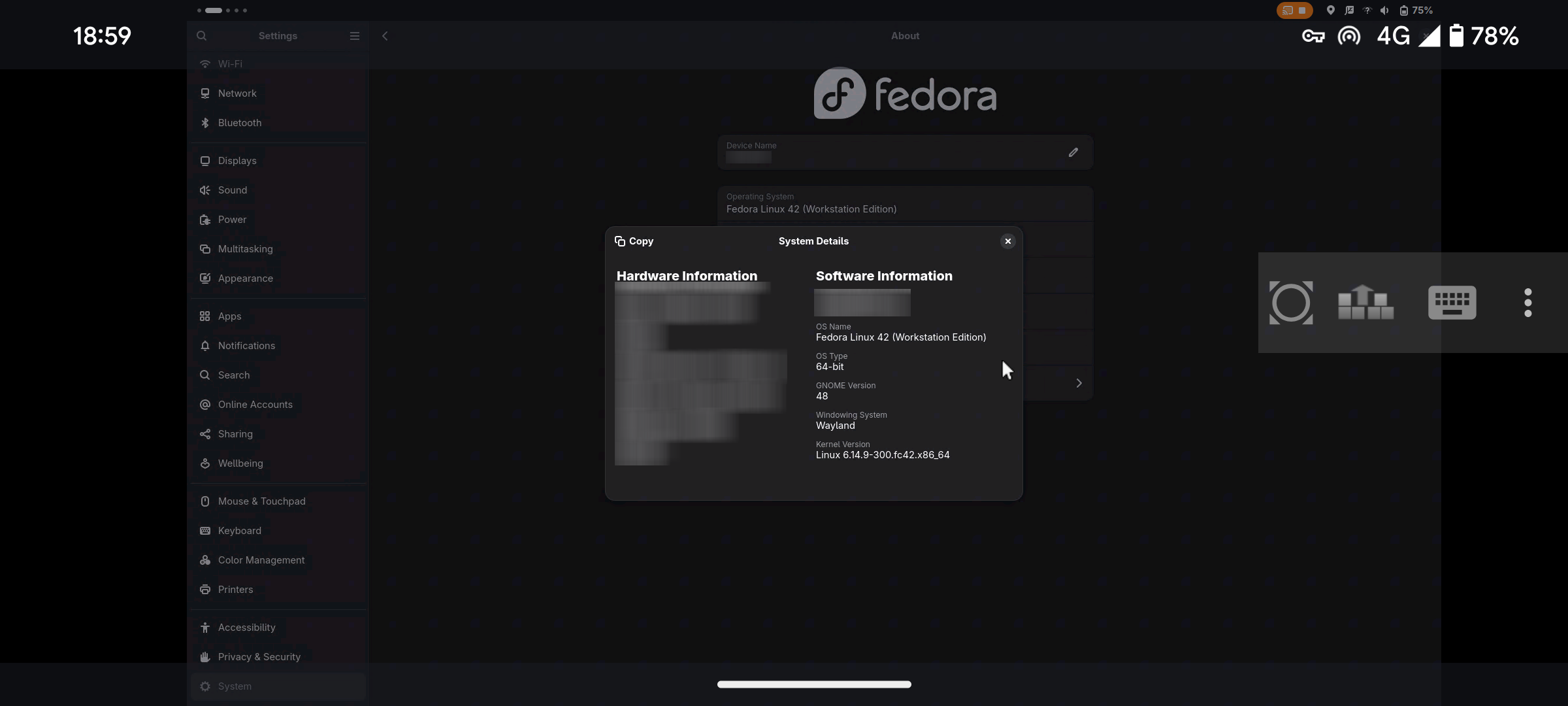The image size is (1568, 706).
Task: Select the Online Accounts label
Action: [x=255, y=405]
